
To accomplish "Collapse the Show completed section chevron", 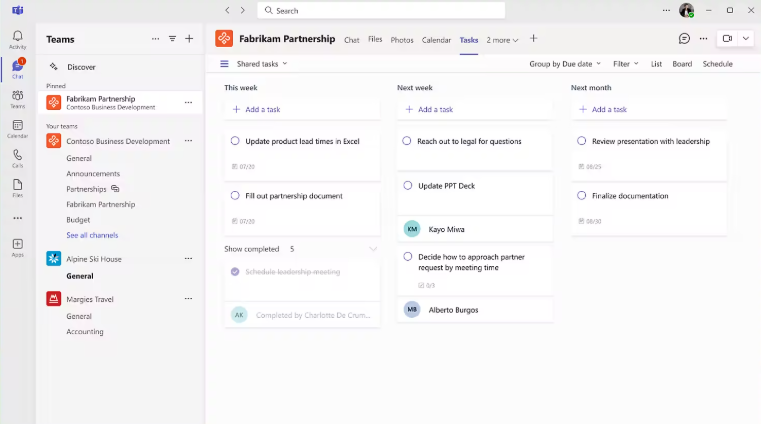I will point(373,249).
